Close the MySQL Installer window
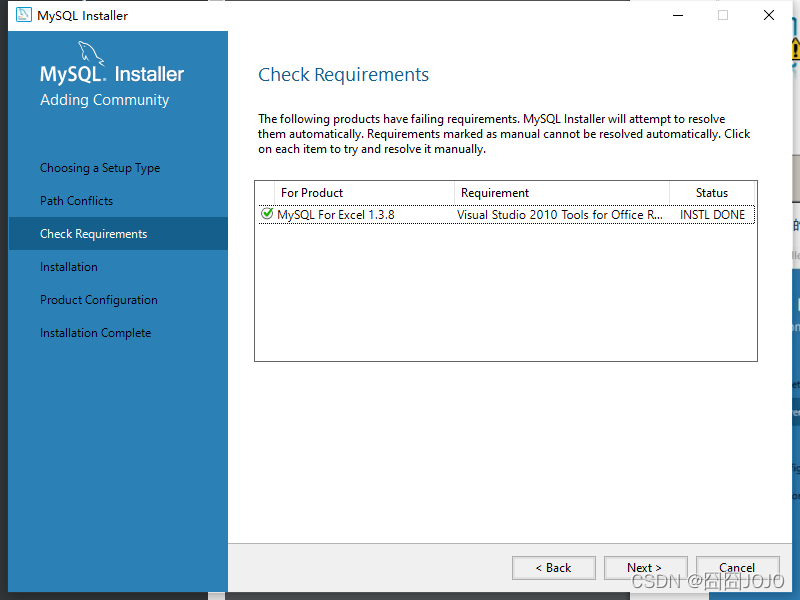800x600 pixels. coord(769,15)
